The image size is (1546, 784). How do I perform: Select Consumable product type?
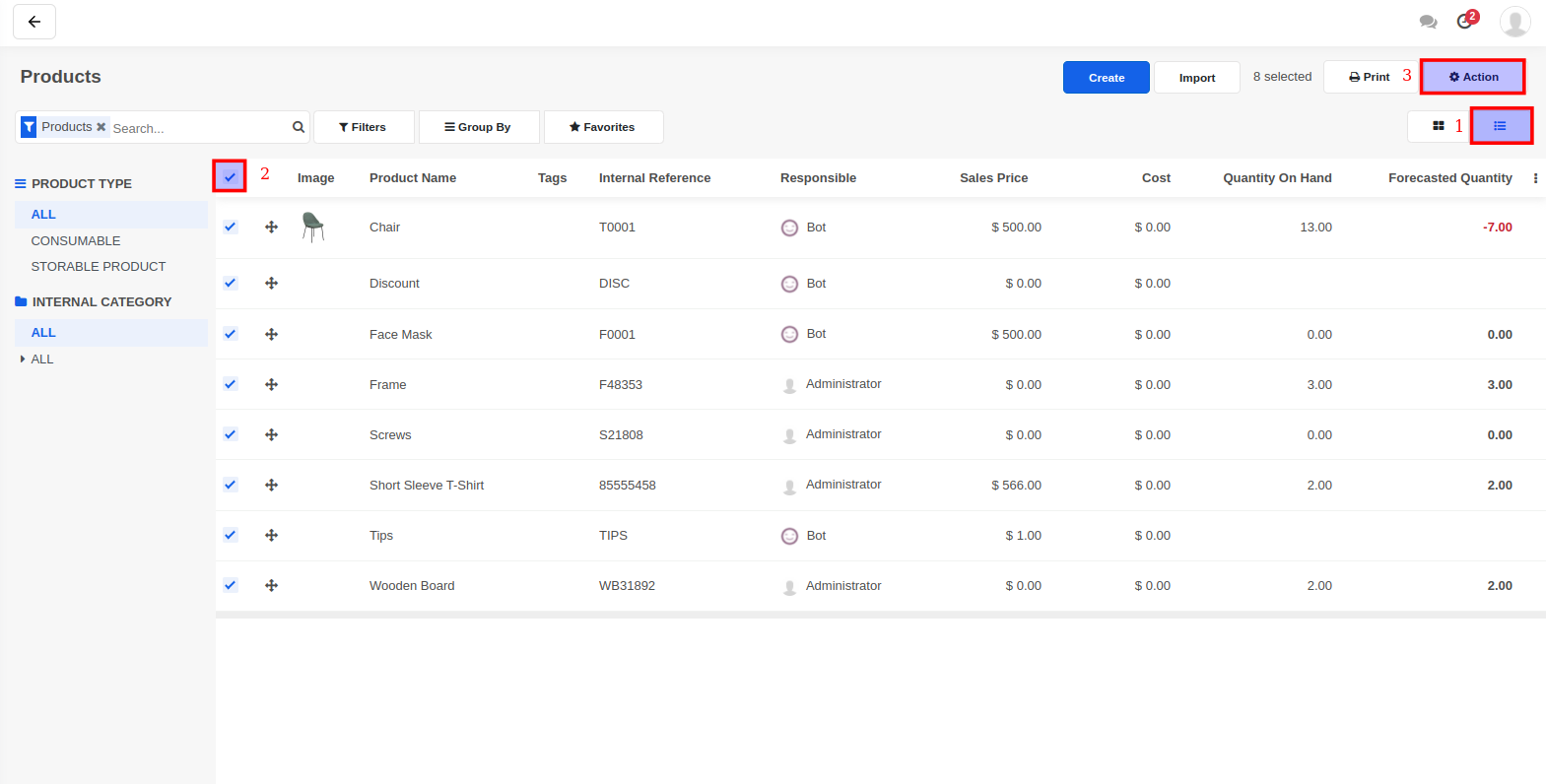pos(76,241)
